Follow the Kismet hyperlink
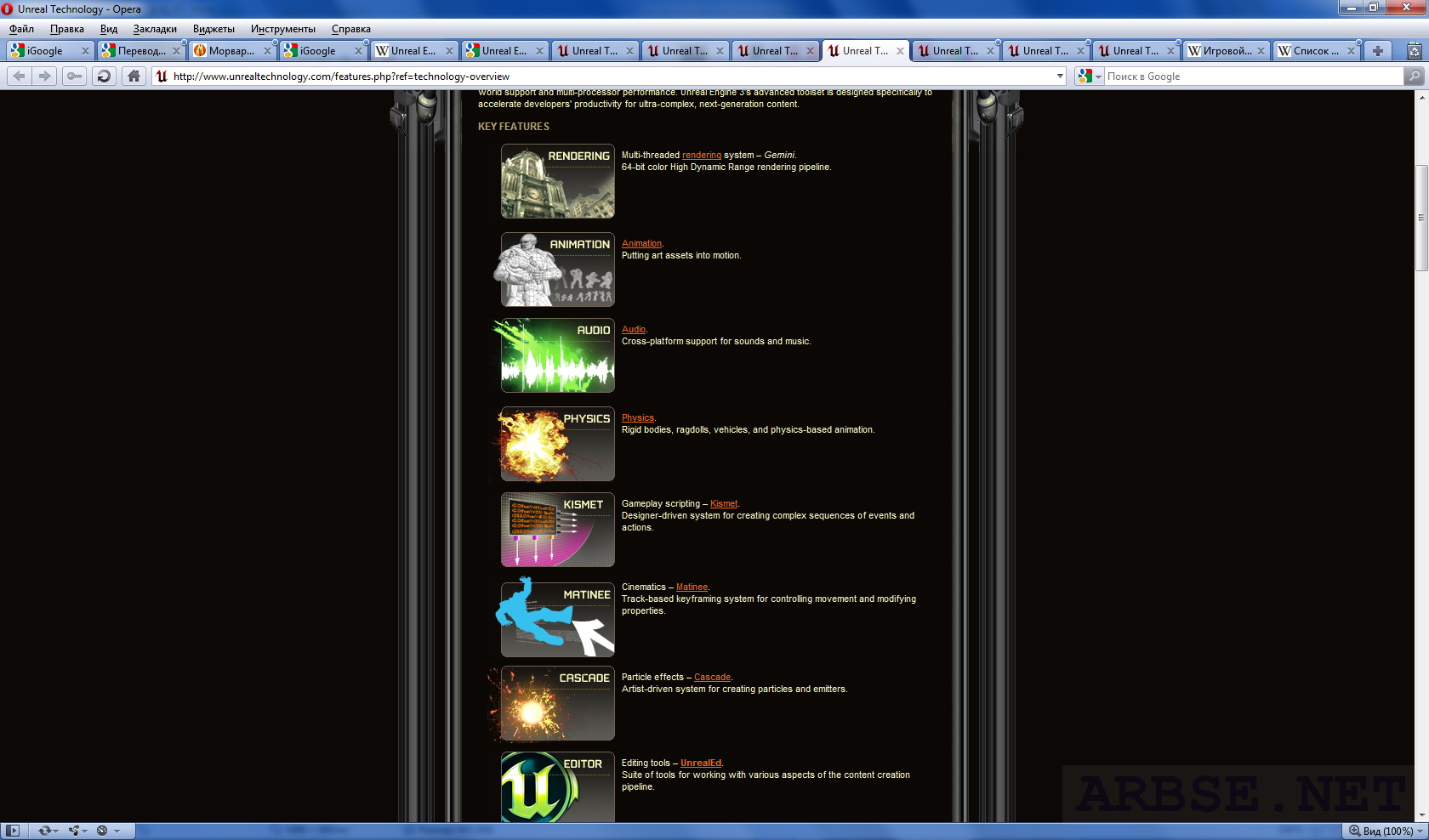The width and height of the screenshot is (1429, 840). pos(724,503)
